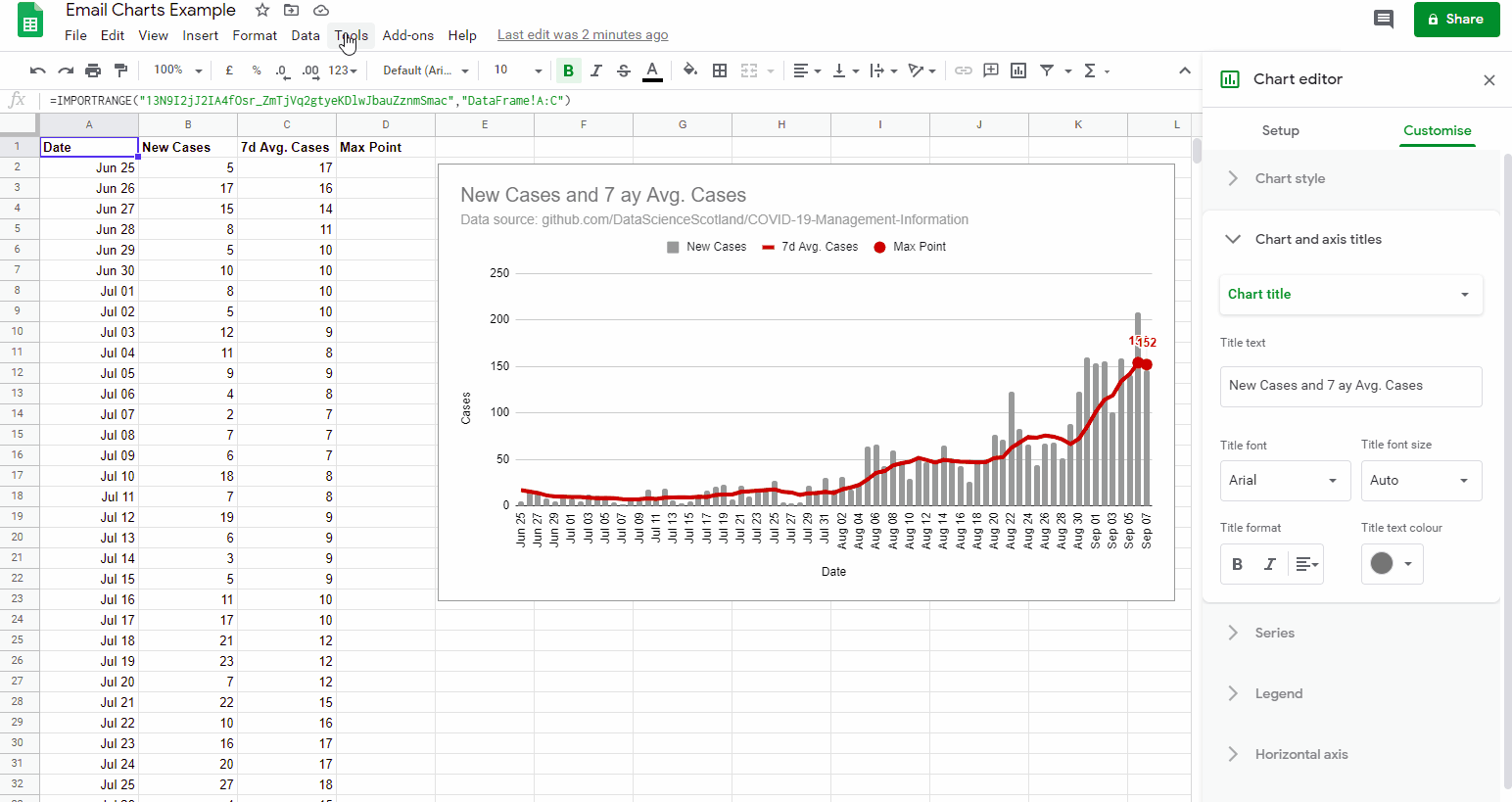Edit the Title text input field

click(x=1350, y=386)
